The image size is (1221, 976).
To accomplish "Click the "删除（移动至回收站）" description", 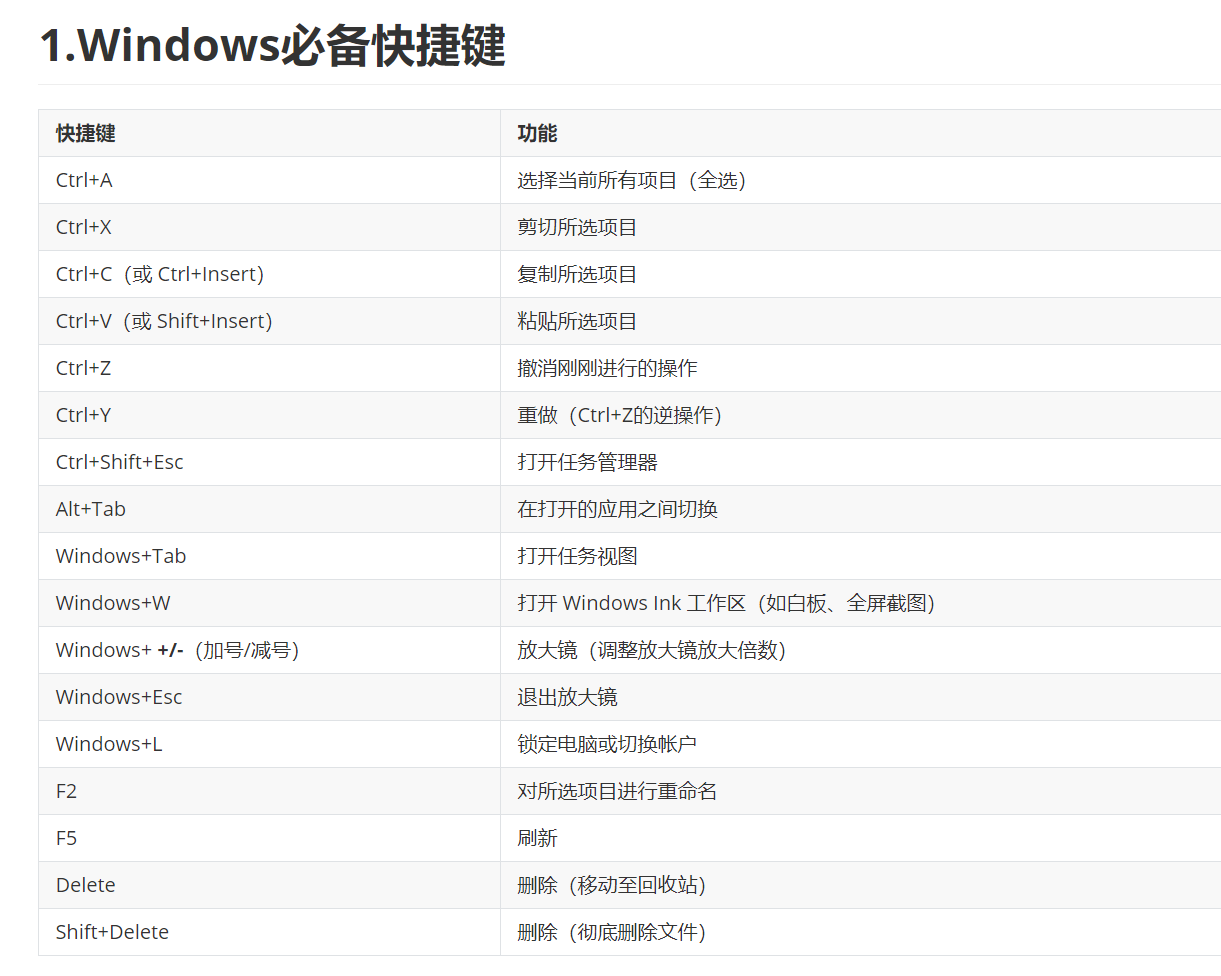I will (x=612, y=886).
